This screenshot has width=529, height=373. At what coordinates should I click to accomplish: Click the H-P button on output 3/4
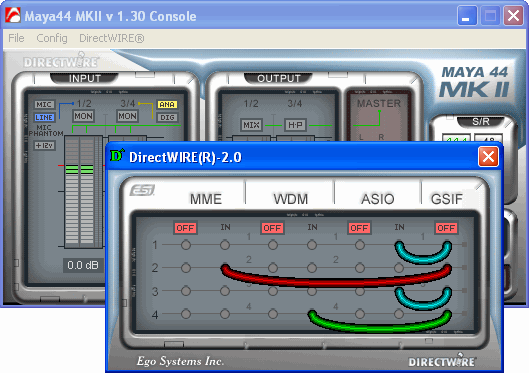click(x=295, y=125)
